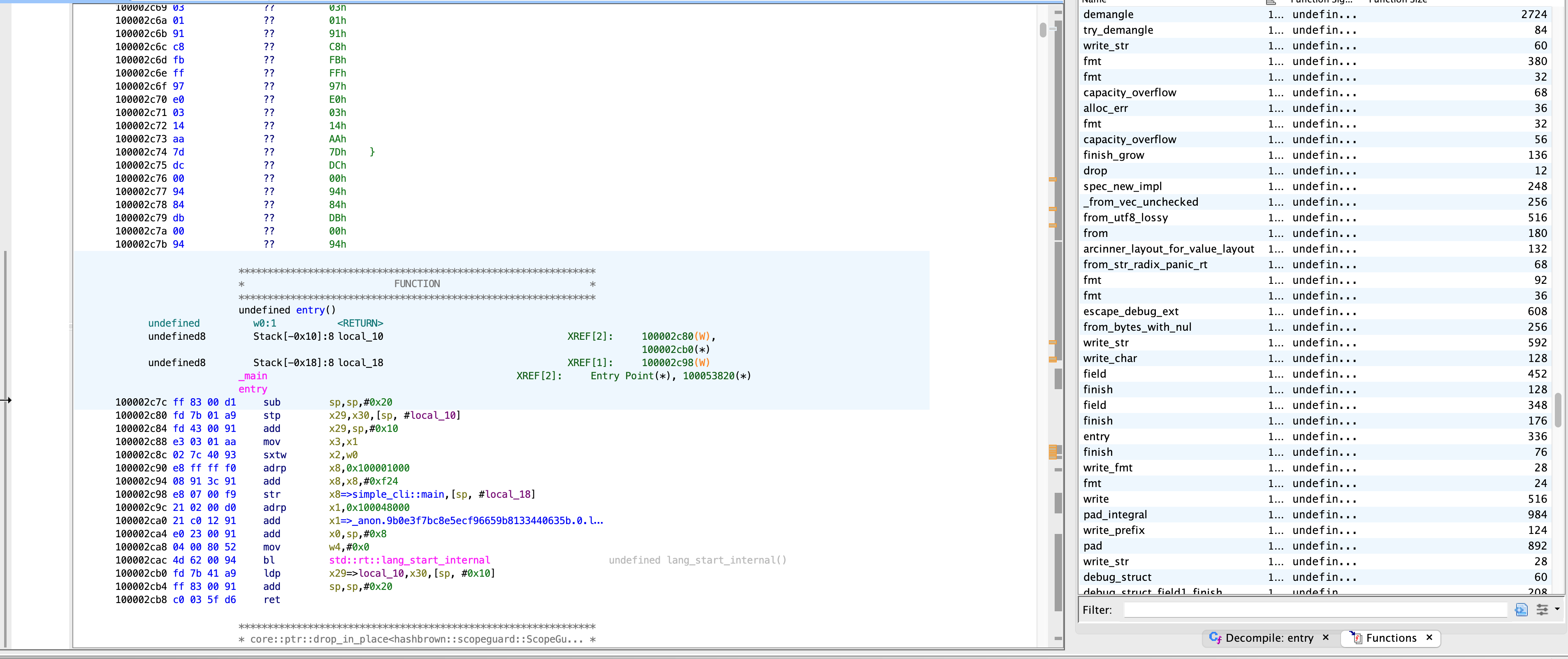Click the listing vertical scrollbar thumb at top
Screen dimensions: 1568x659
coord(1043,29)
